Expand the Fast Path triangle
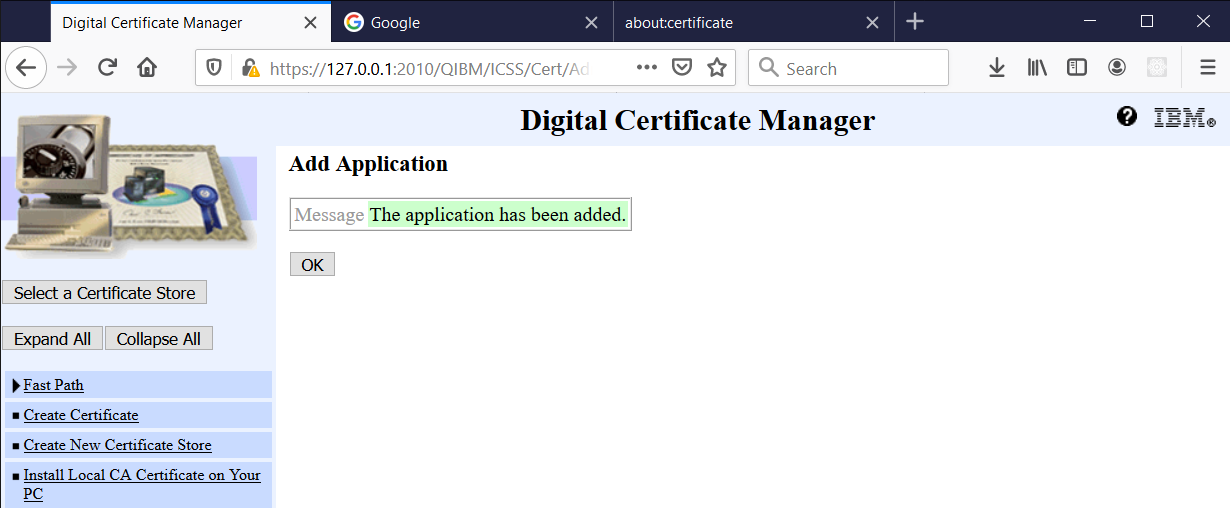Screen dimensions: 1230x508 click(16, 385)
